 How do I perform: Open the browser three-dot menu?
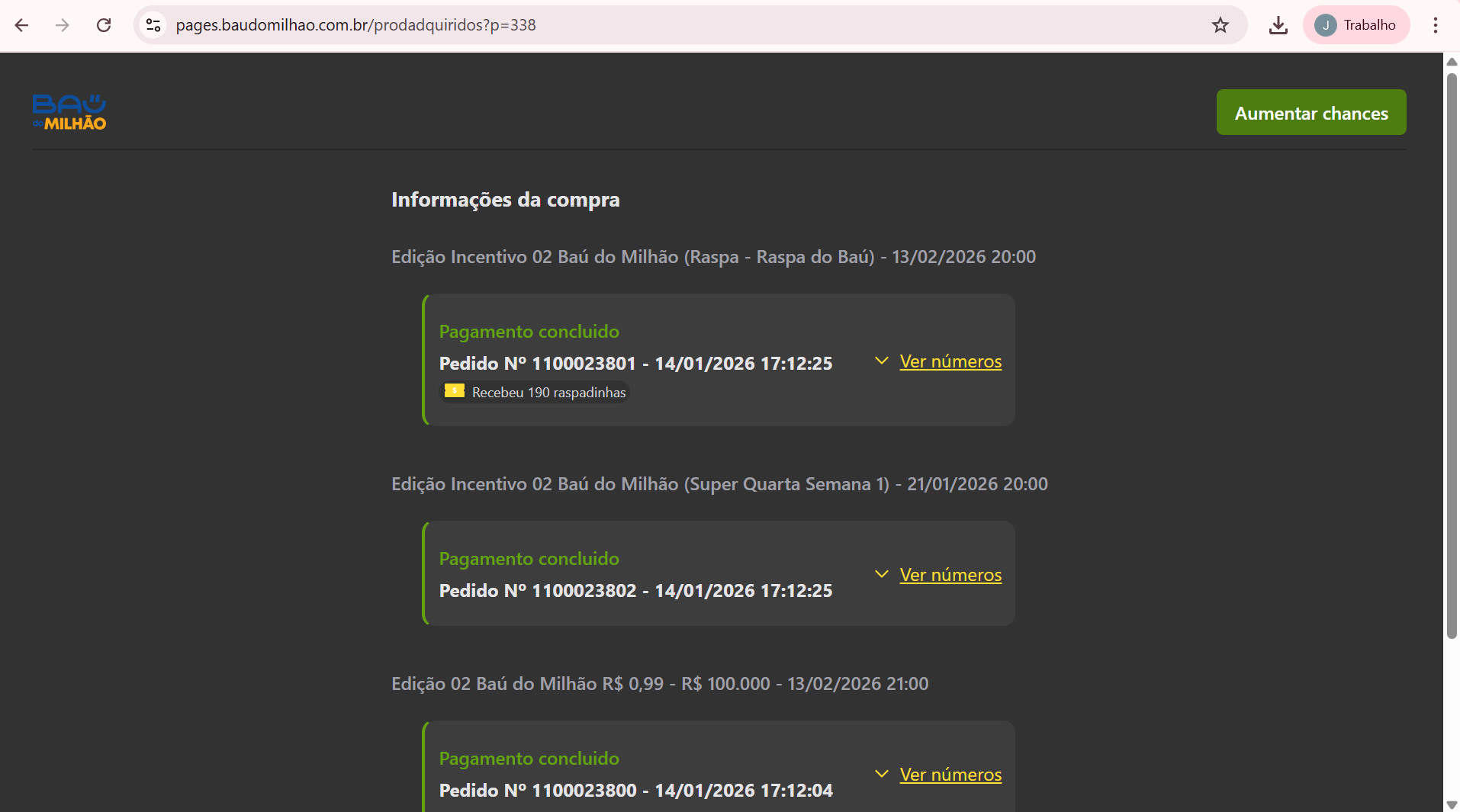click(1436, 24)
